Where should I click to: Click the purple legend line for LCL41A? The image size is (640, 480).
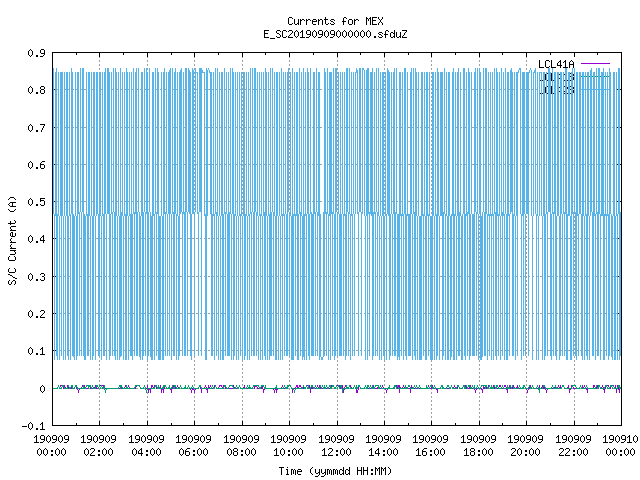click(x=595, y=64)
